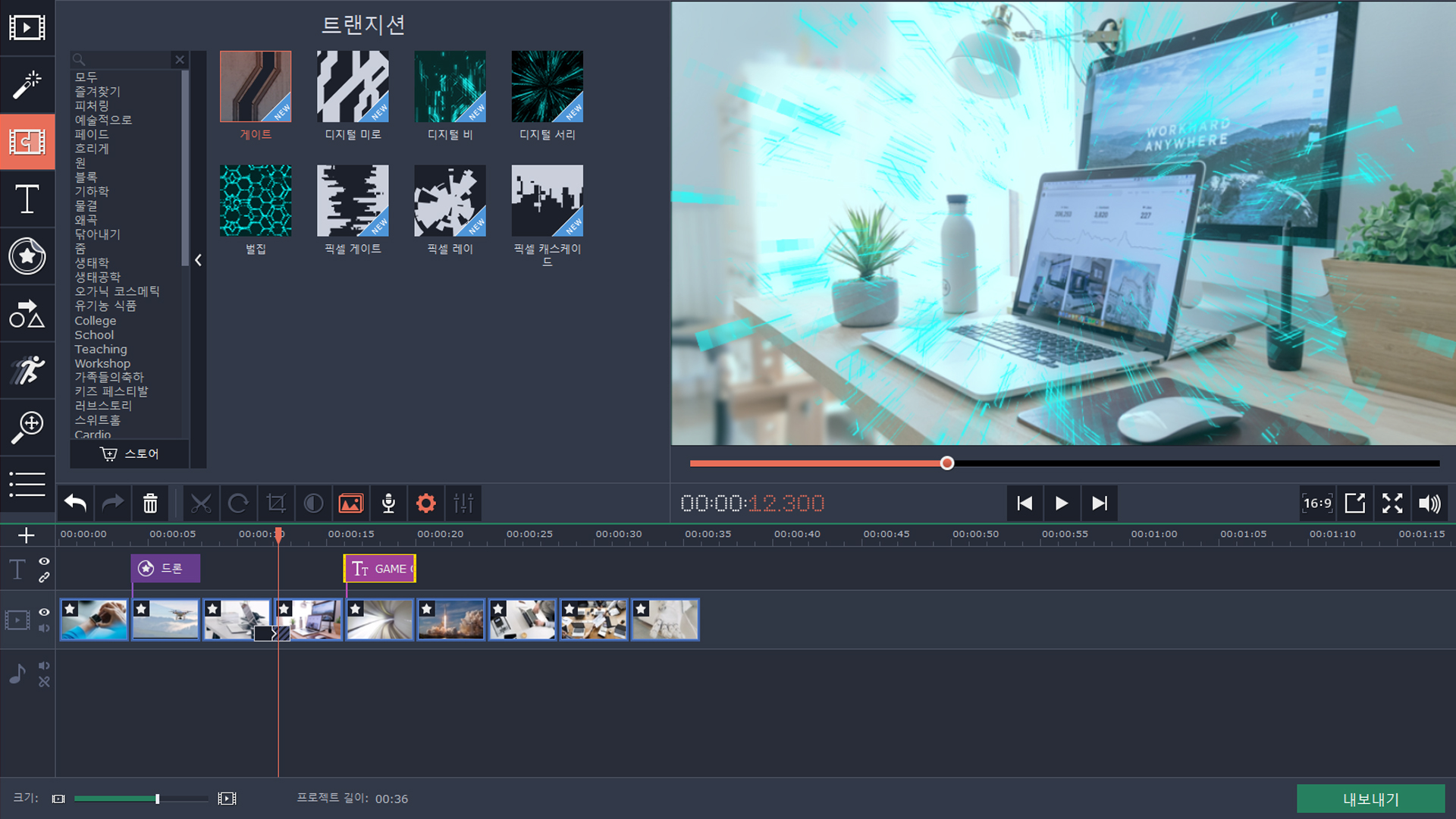Click the Record audio microphone button

coord(388,504)
